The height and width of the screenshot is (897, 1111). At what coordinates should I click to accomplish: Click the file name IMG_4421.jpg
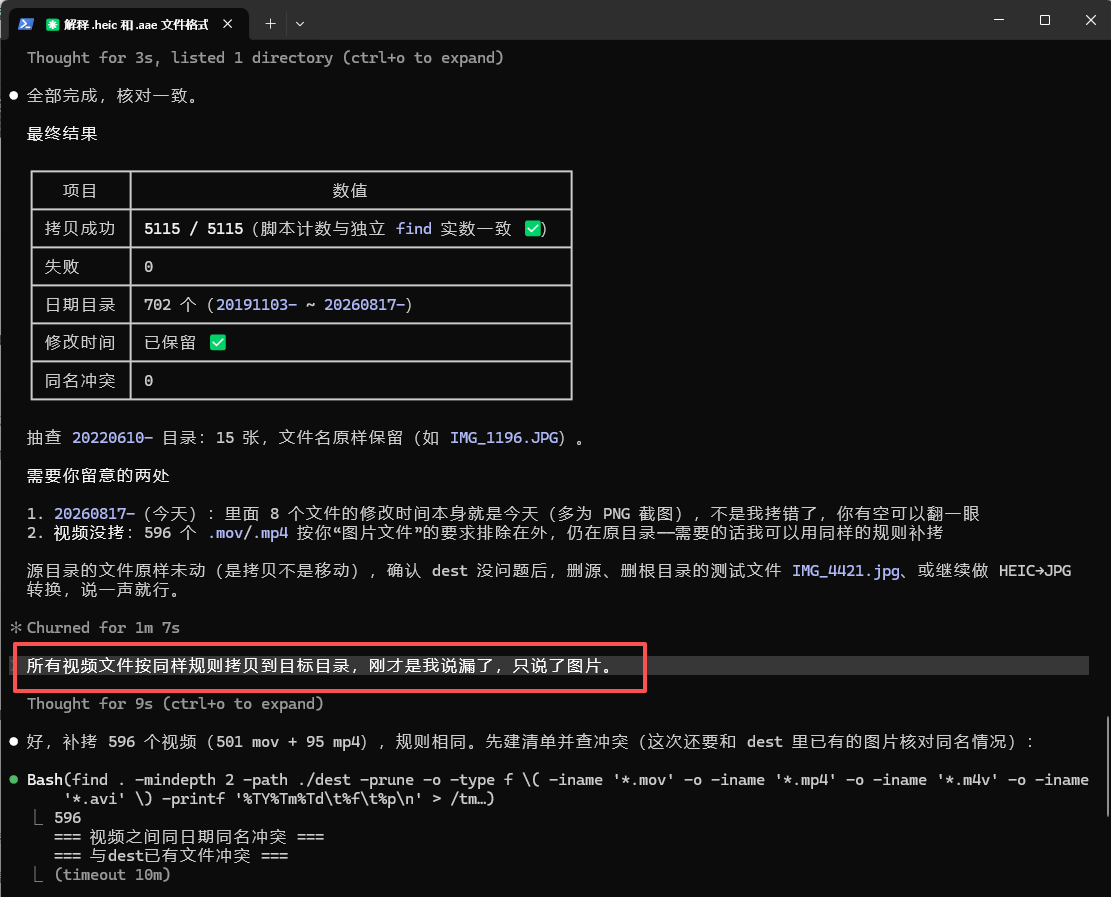[846, 571]
